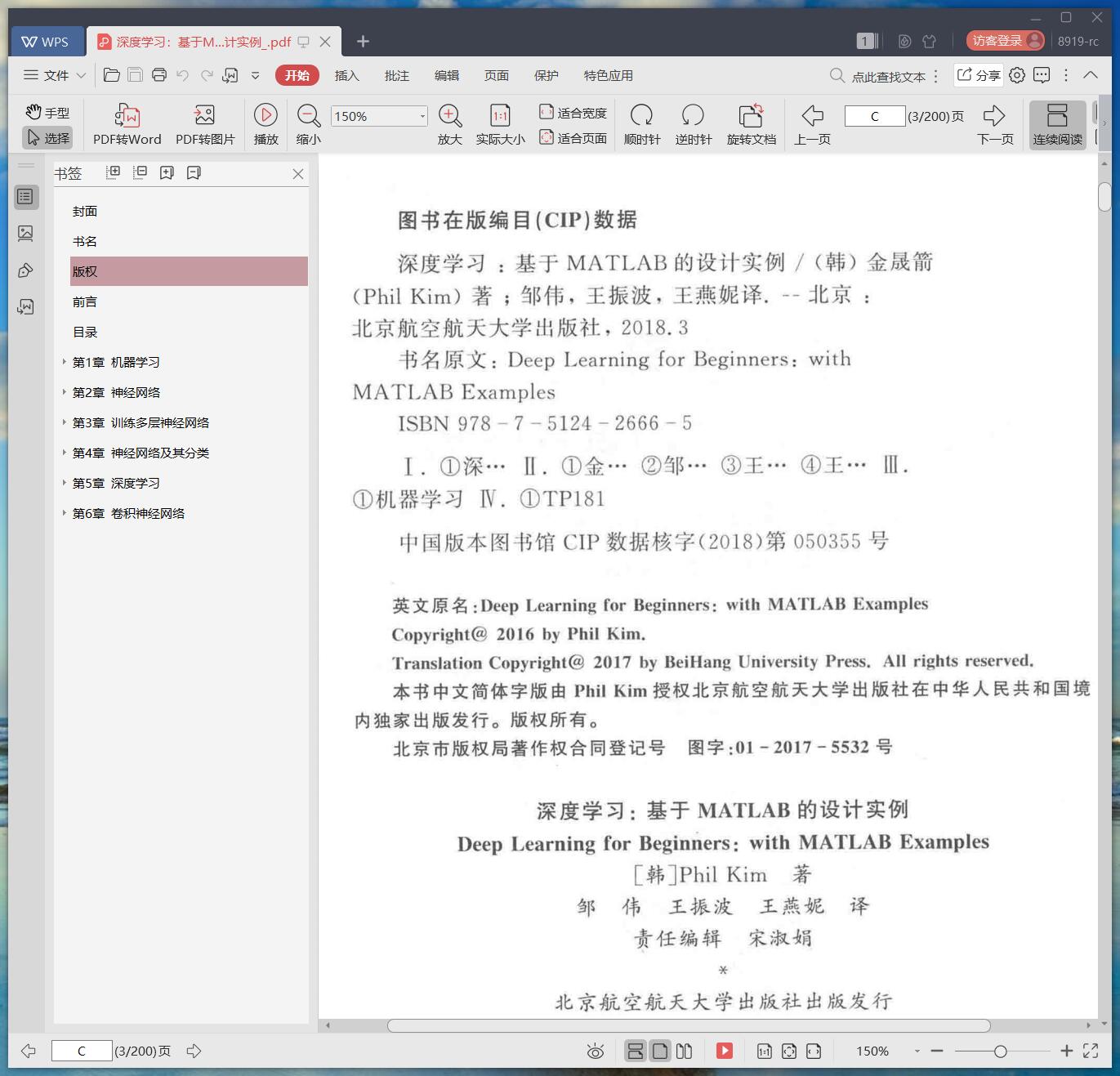1120x1076 pixels.
Task: Collapse all bookmarks icon in bookmark panel
Action: click(141, 172)
